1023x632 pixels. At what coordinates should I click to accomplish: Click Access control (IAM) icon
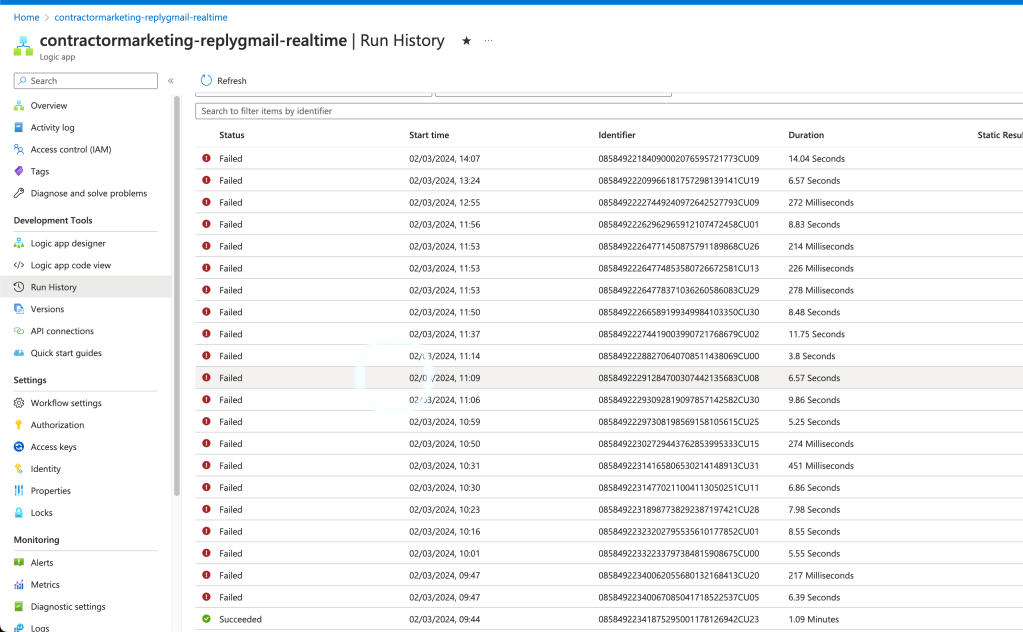pos(19,149)
